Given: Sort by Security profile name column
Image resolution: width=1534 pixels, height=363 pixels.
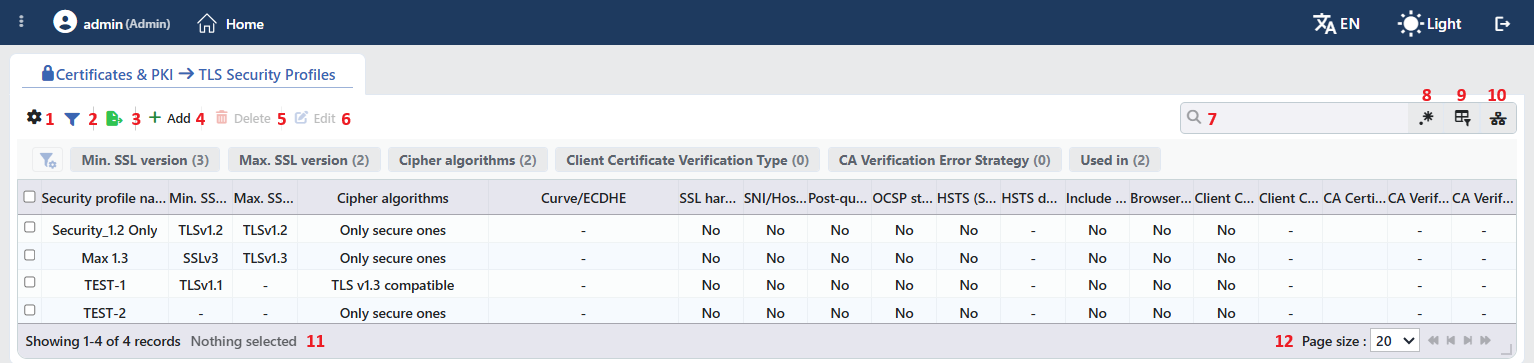Looking at the screenshot, I should pyautogui.click(x=104, y=198).
